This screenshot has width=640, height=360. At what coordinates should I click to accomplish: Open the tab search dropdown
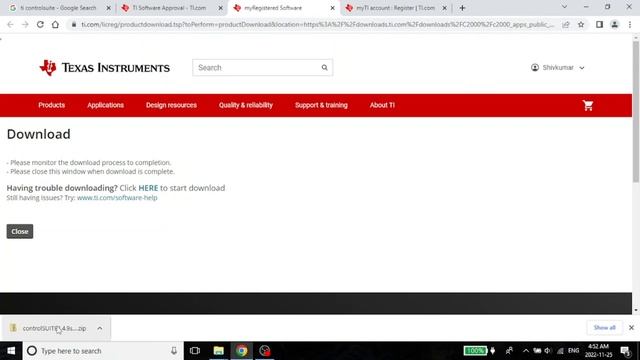[564, 7]
